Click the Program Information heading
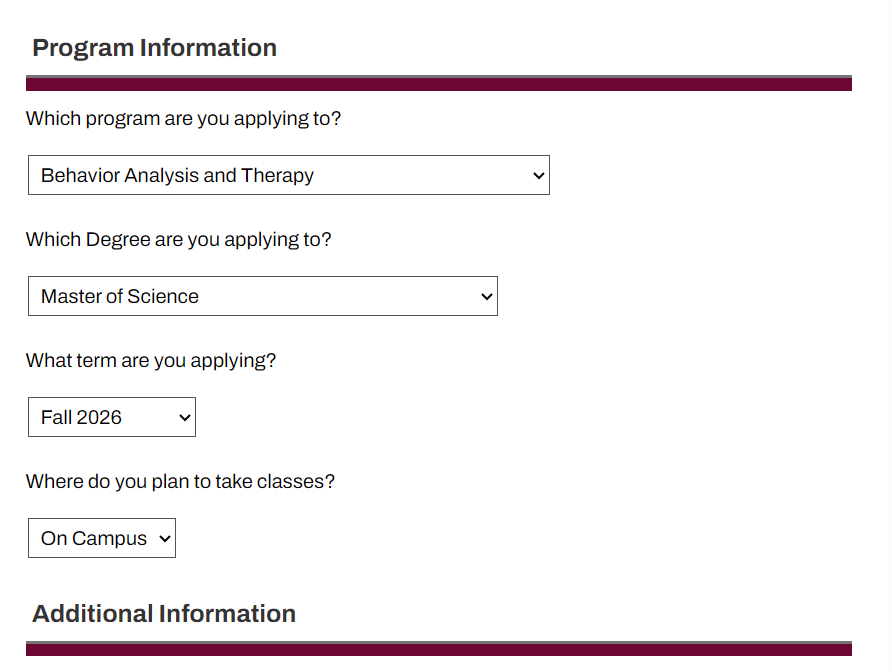The image size is (892, 672). pyautogui.click(x=154, y=47)
